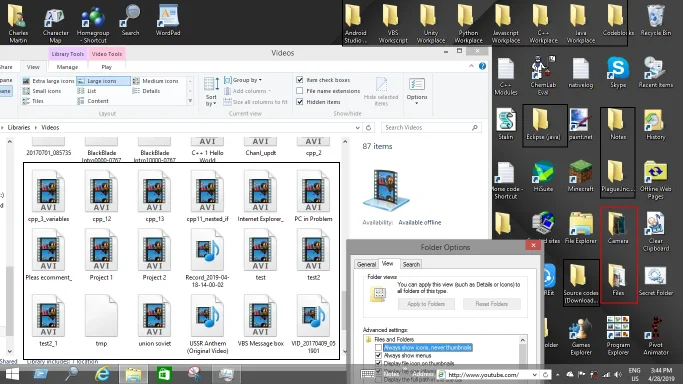683x384 pixels.
Task: Click Reset Folders button
Action: click(492, 304)
